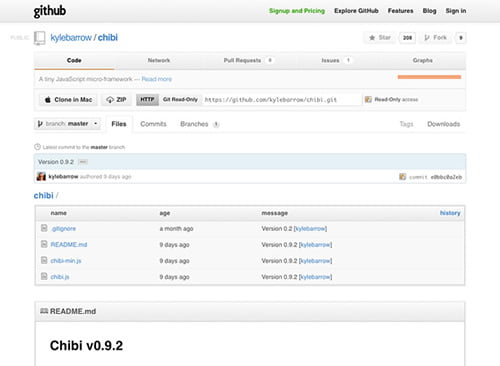This screenshot has width=500, height=366.
Task: Open the fork count beside Fork
Action: pos(461,38)
